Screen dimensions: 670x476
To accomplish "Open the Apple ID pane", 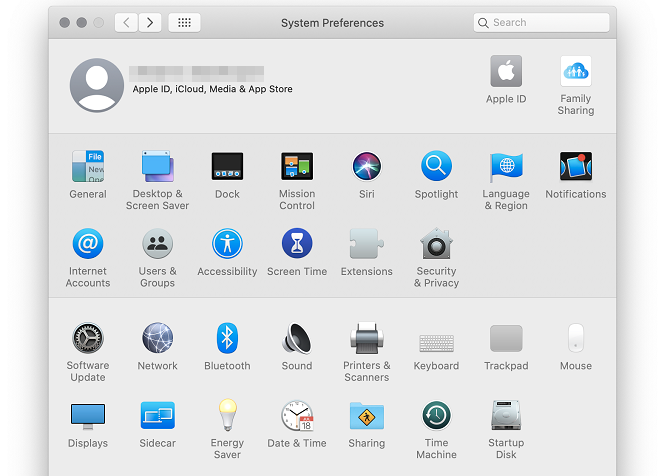I will click(x=506, y=72).
